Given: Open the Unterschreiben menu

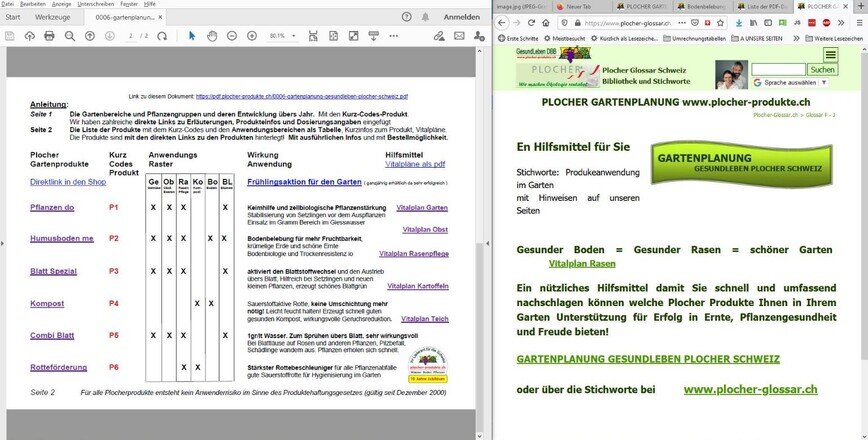Looking at the screenshot, I should coord(96,4).
